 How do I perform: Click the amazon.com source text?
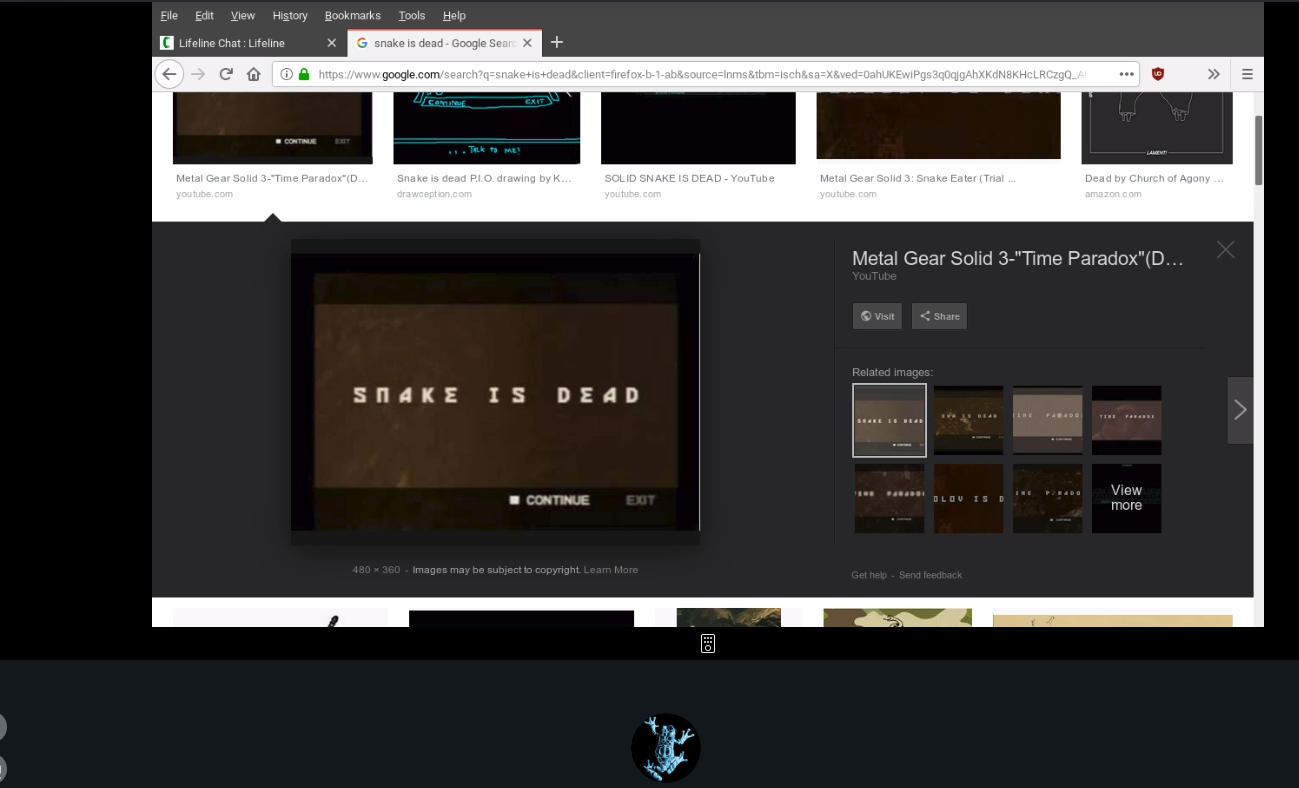[x=1113, y=194]
